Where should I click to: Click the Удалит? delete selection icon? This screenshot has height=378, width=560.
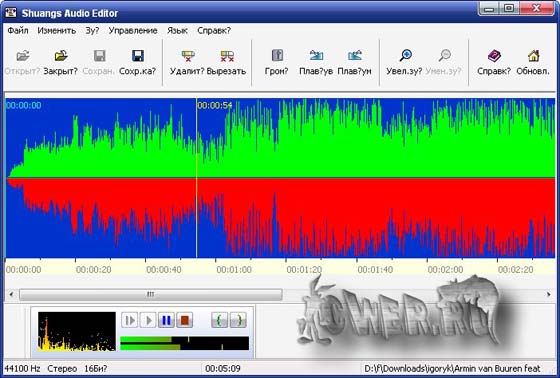coord(188,56)
